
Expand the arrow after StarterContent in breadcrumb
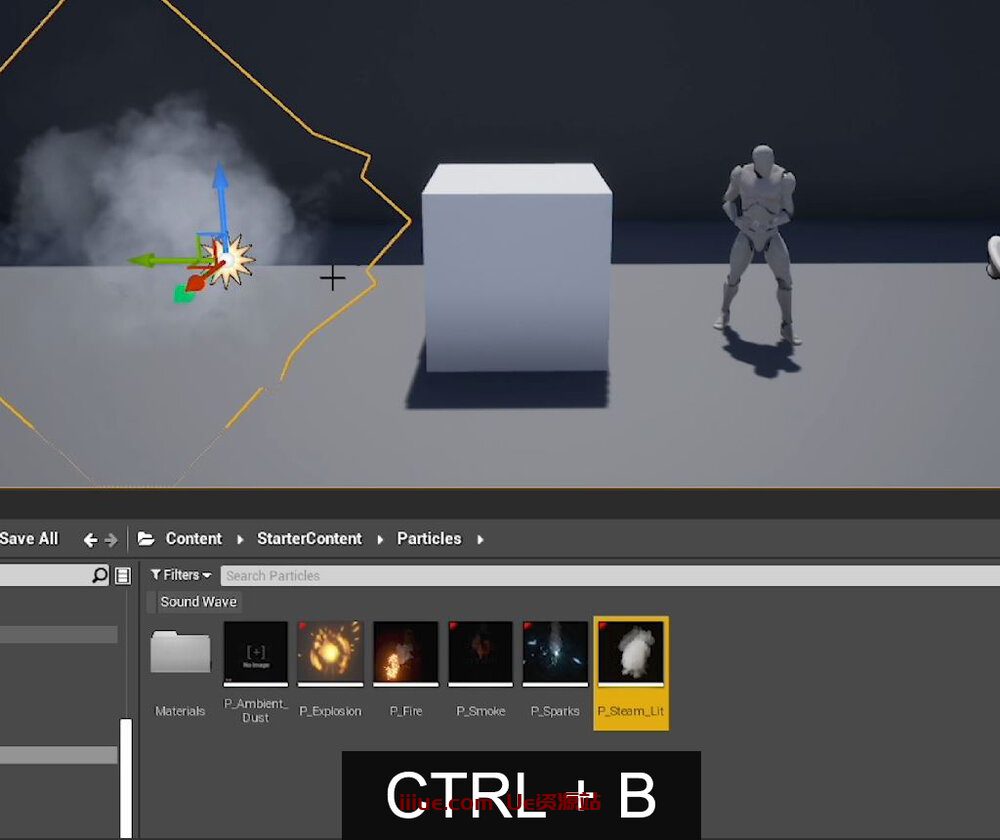coord(380,539)
